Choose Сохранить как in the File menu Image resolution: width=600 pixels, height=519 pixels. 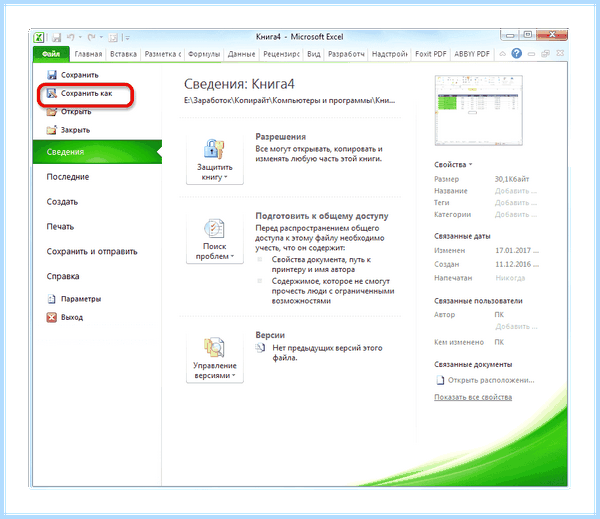79,93
